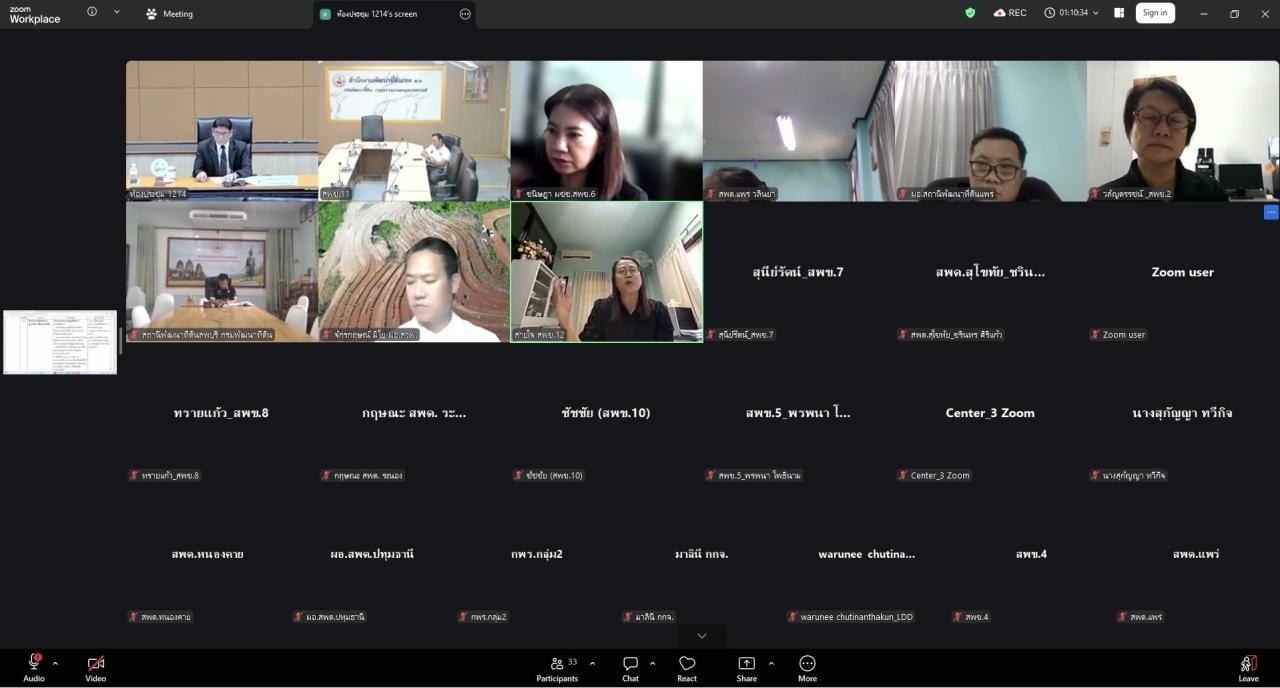Click the green encryption shield icon

tap(970, 13)
